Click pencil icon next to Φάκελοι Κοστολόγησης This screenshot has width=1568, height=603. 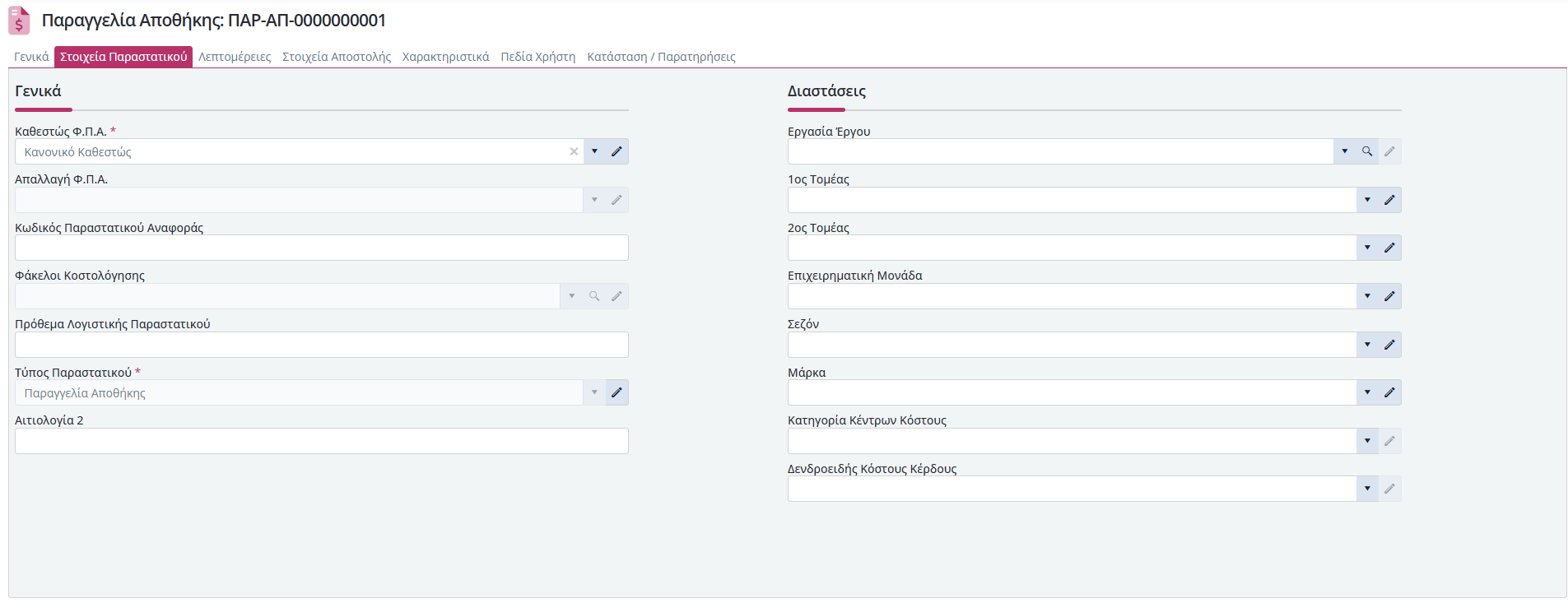tap(616, 296)
